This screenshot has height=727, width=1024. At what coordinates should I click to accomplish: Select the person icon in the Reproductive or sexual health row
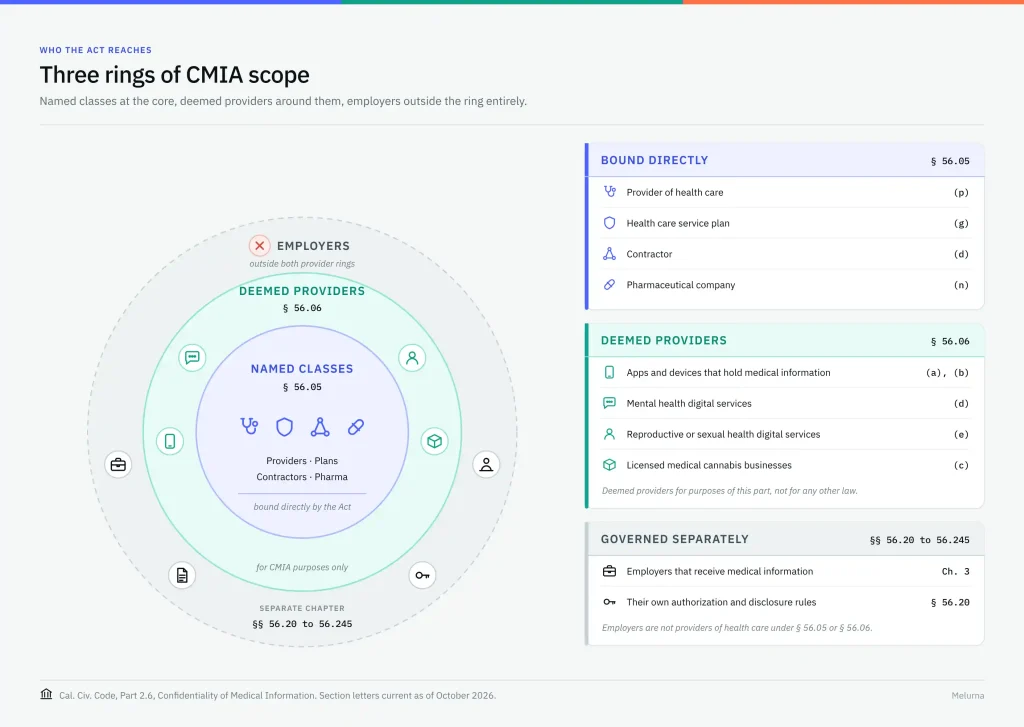coord(609,434)
